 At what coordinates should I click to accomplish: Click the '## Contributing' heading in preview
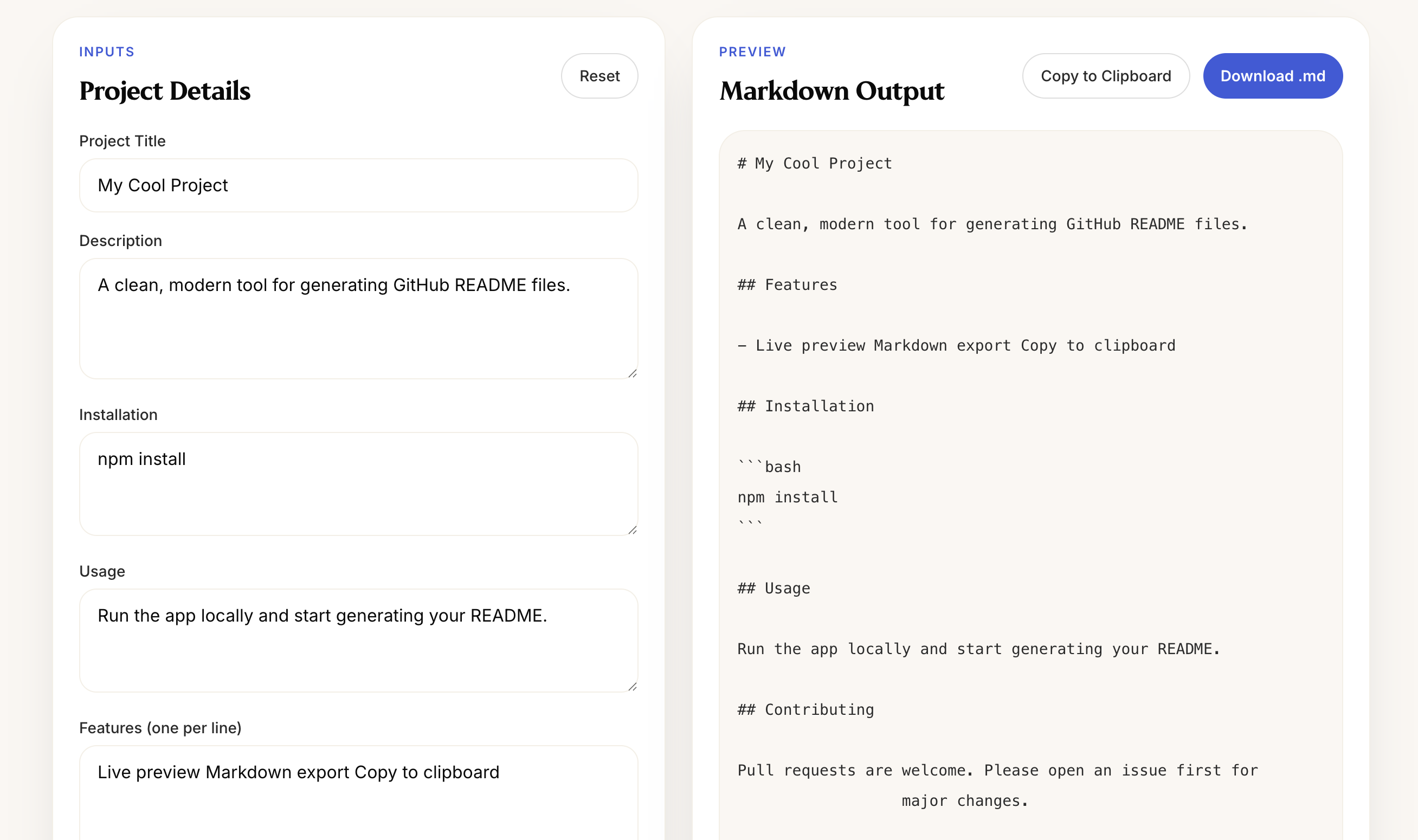(x=804, y=709)
